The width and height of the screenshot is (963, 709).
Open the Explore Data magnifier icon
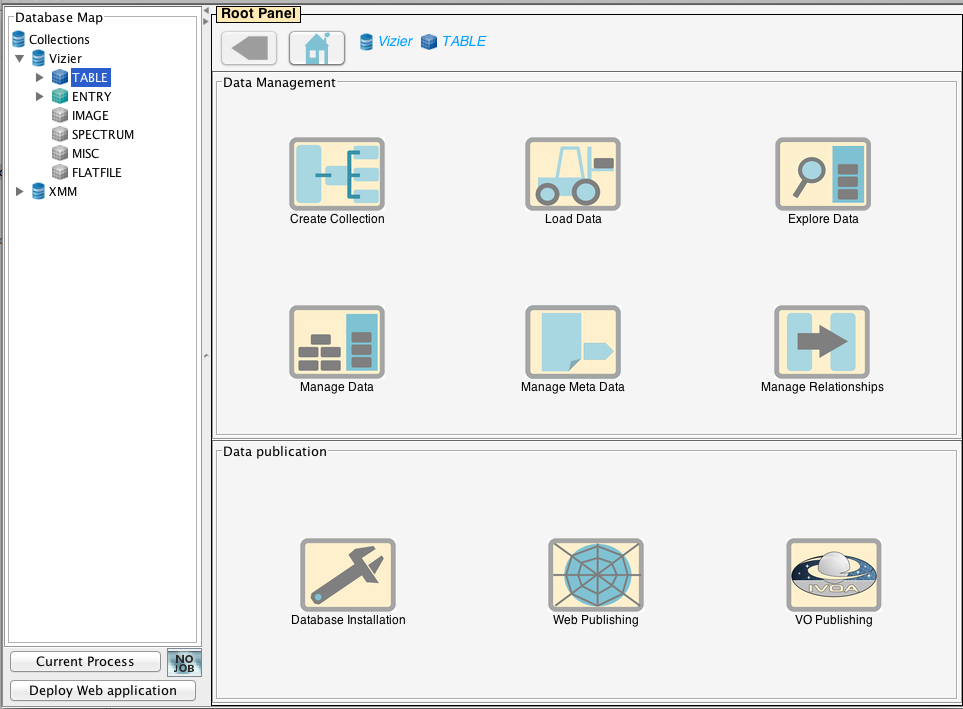pos(823,174)
